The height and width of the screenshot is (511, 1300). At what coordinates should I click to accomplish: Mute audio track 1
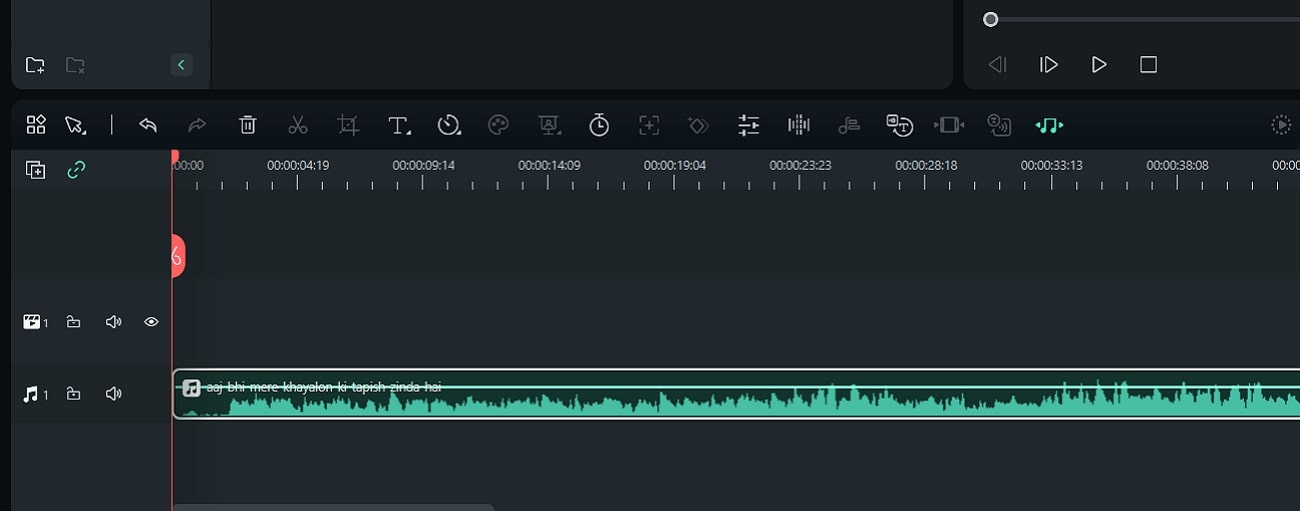pos(113,394)
